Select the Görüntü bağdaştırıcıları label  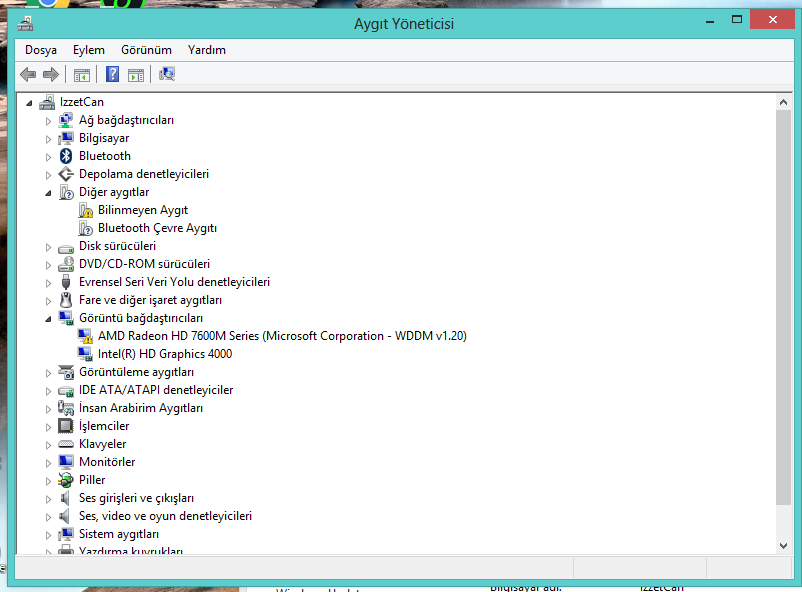[141, 318]
